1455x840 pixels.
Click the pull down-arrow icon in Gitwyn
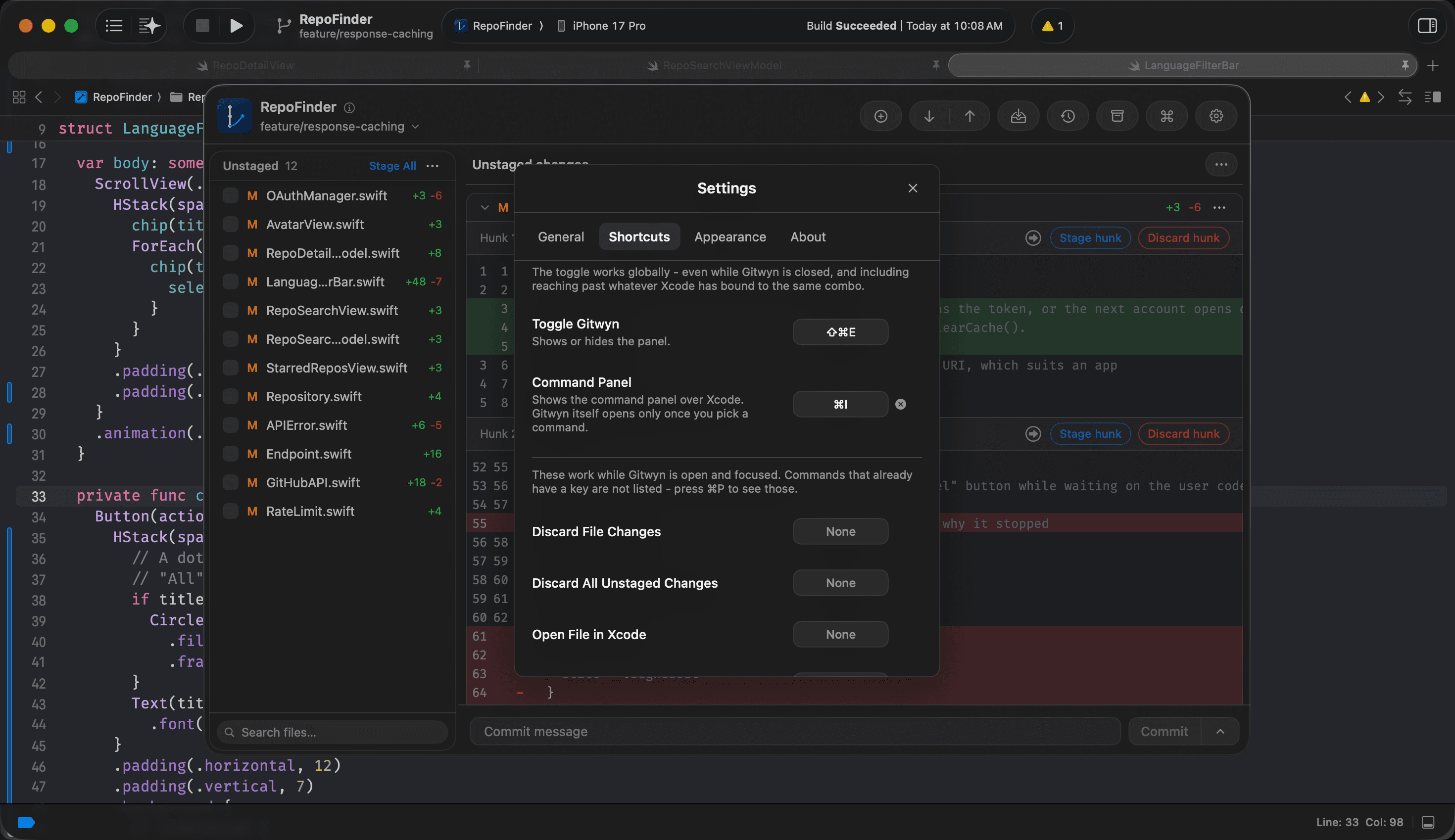click(x=928, y=117)
